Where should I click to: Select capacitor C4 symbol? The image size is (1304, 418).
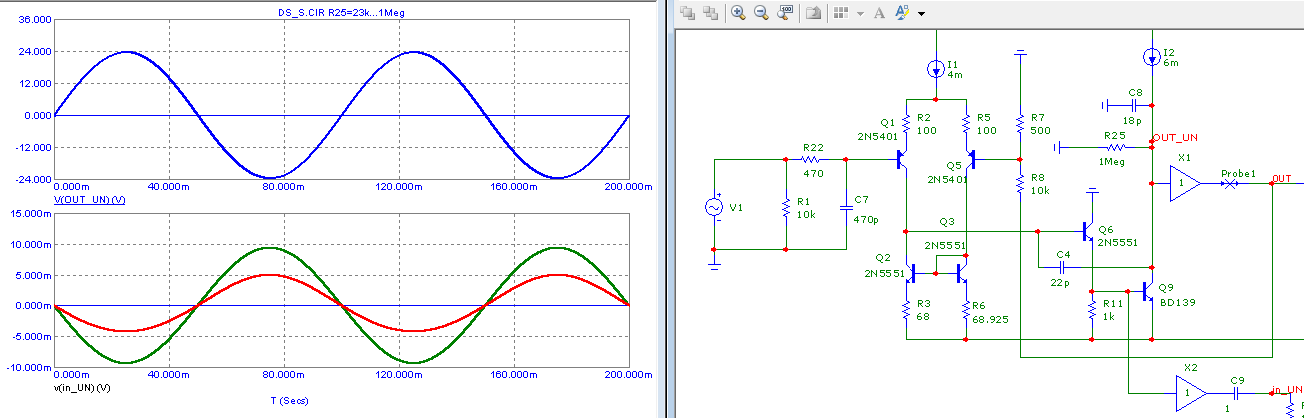(1063, 268)
